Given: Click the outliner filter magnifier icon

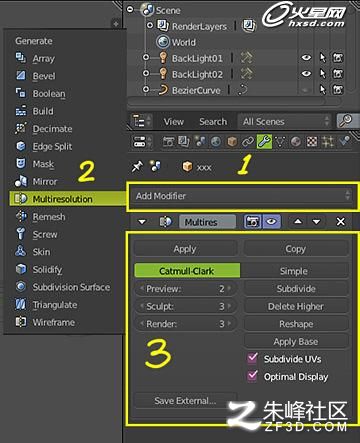Looking at the screenshot, I should [346, 121].
